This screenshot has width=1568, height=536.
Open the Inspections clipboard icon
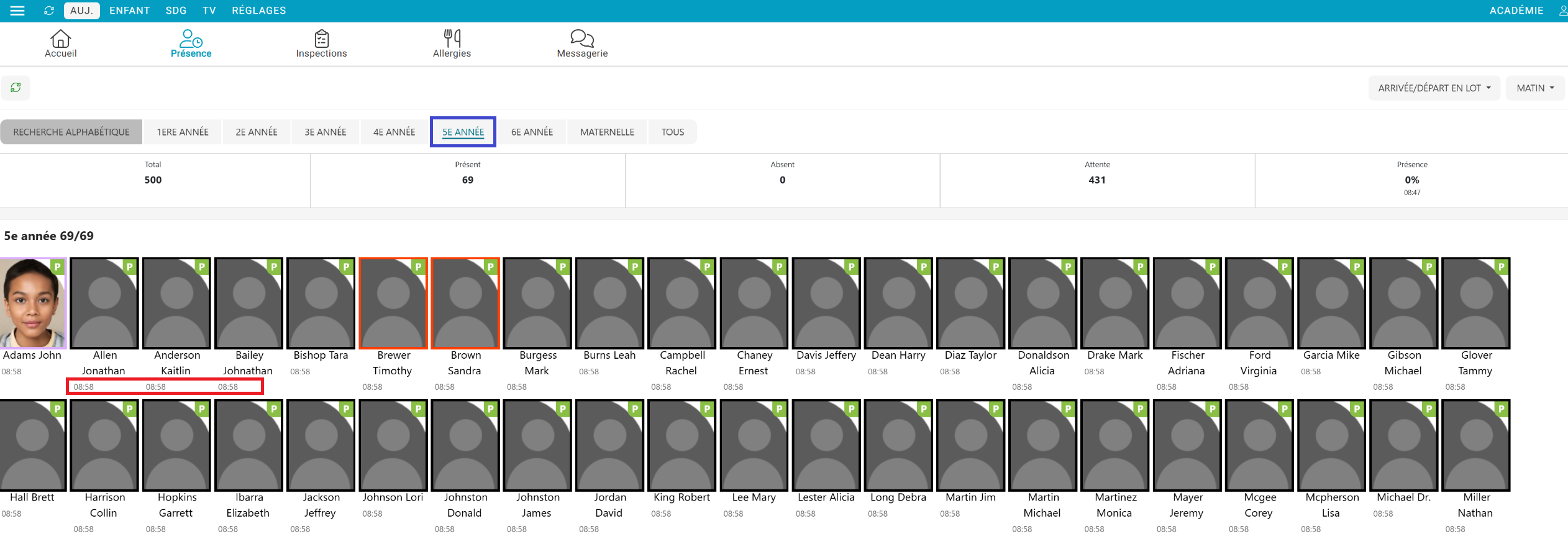(321, 39)
